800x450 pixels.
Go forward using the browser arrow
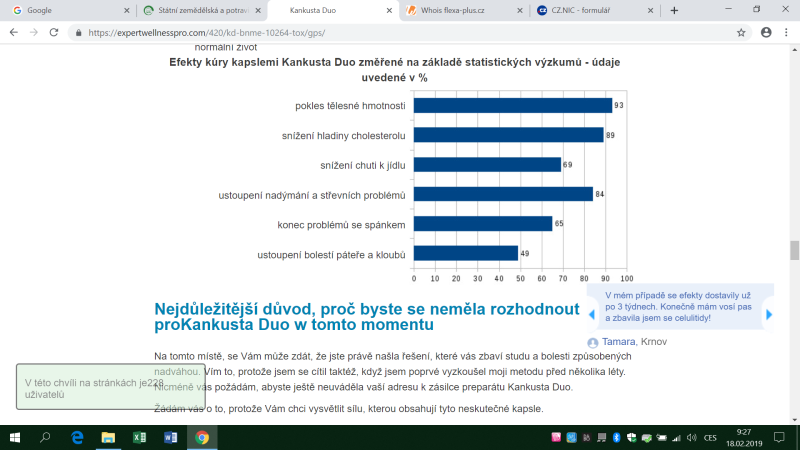coord(34,33)
